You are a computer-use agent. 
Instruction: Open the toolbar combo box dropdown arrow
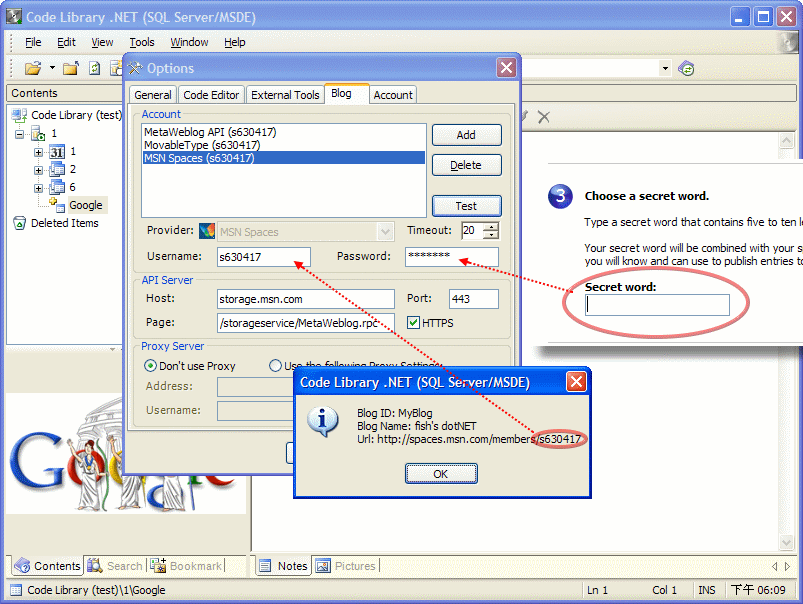pos(665,68)
